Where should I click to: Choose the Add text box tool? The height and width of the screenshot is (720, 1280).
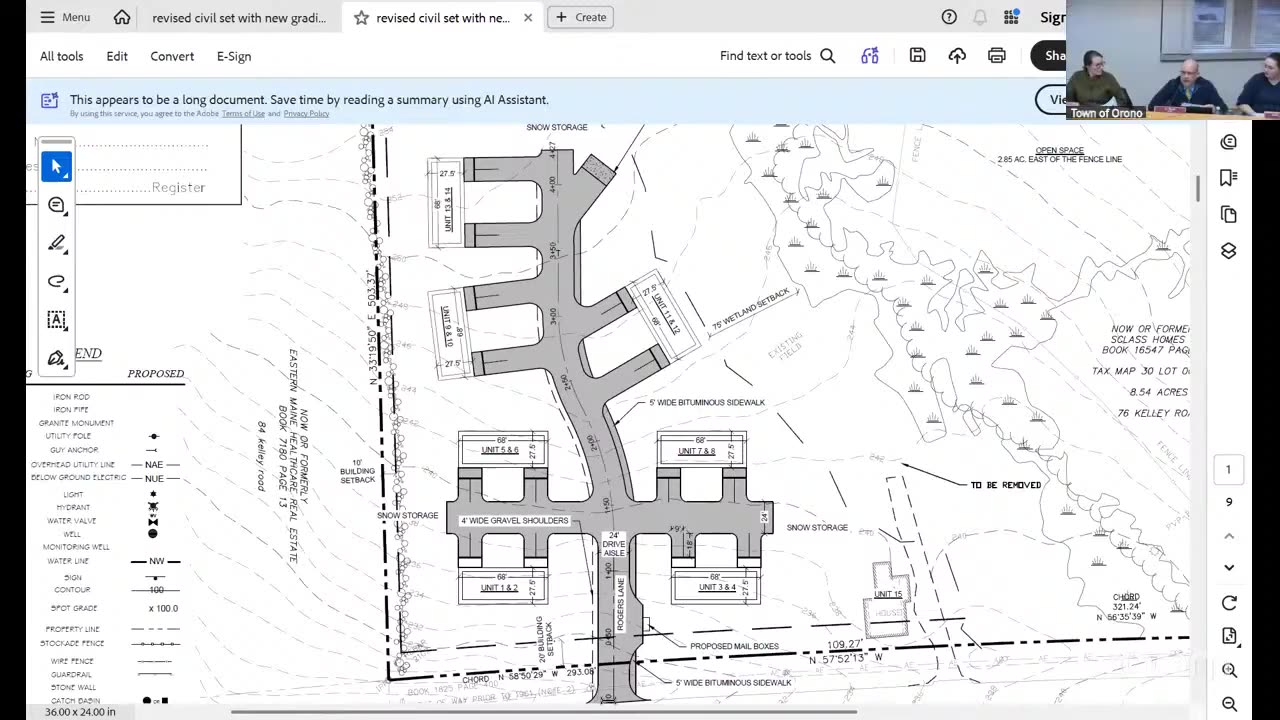pyautogui.click(x=56, y=320)
